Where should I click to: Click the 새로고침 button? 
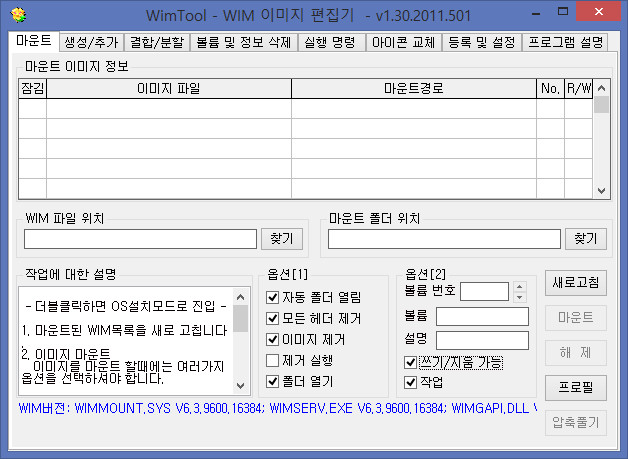coord(576,283)
